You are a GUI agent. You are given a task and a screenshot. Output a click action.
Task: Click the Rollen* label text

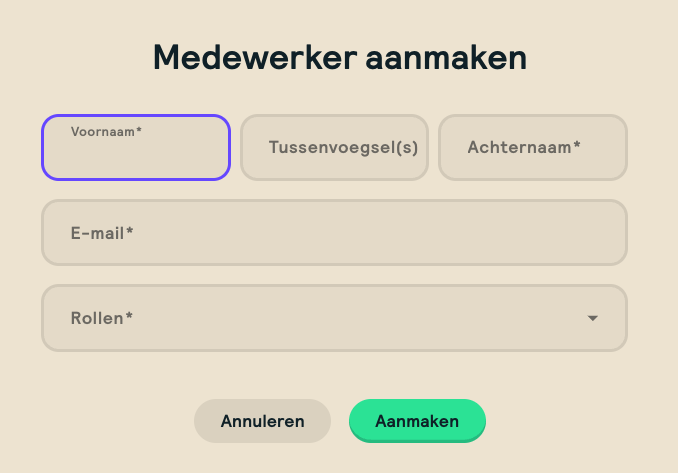click(102, 319)
